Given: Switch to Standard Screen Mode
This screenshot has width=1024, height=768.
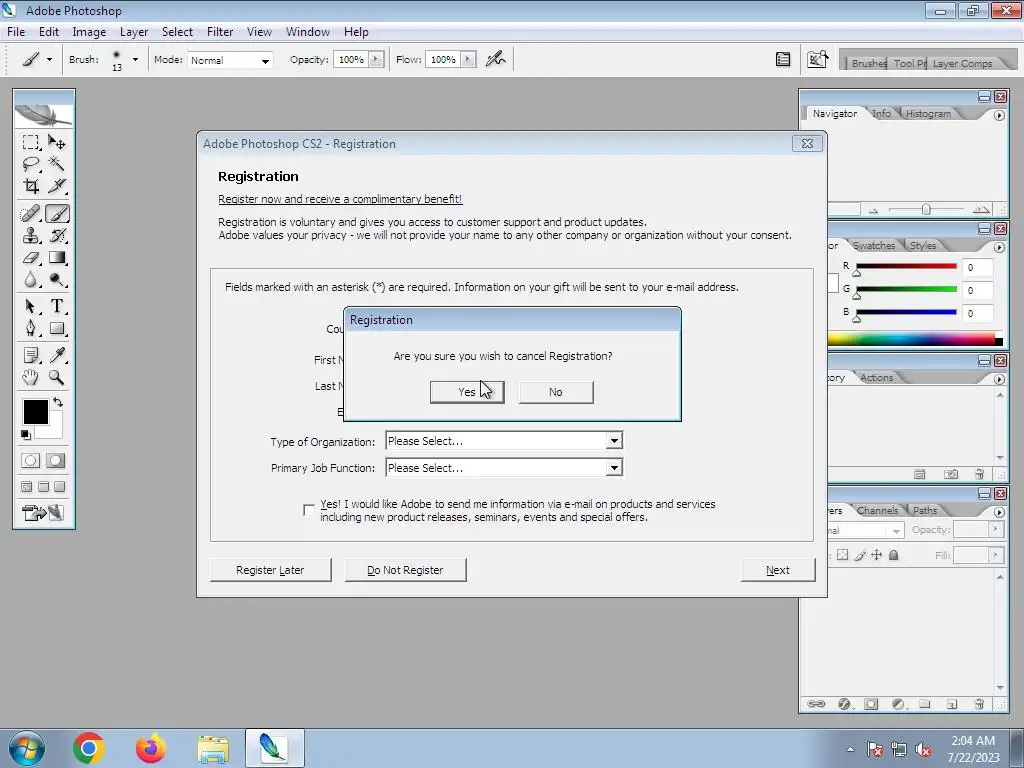Looking at the screenshot, I should [27, 487].
